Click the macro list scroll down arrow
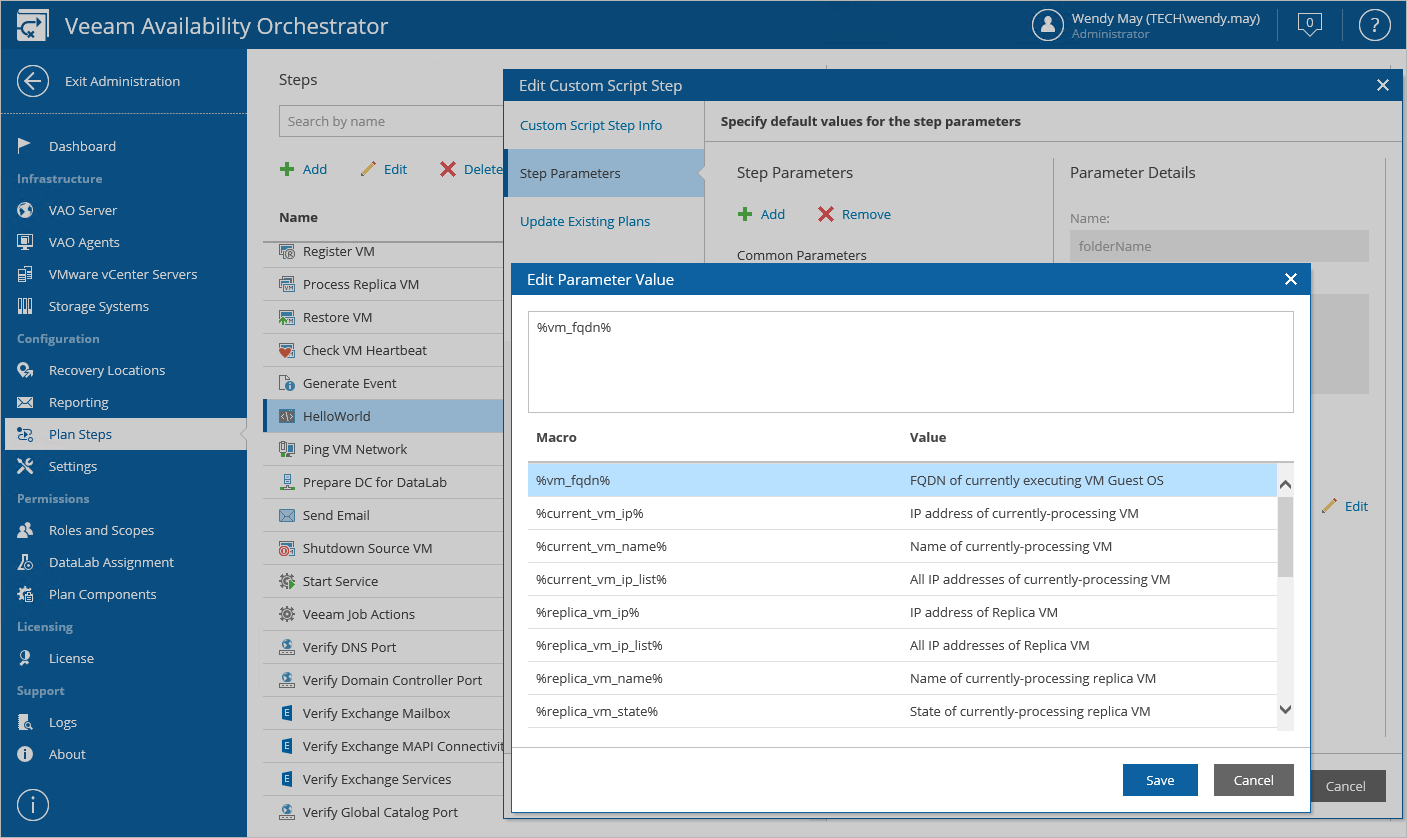The height and width of the screenshot is (838, 1407). 1286,708
